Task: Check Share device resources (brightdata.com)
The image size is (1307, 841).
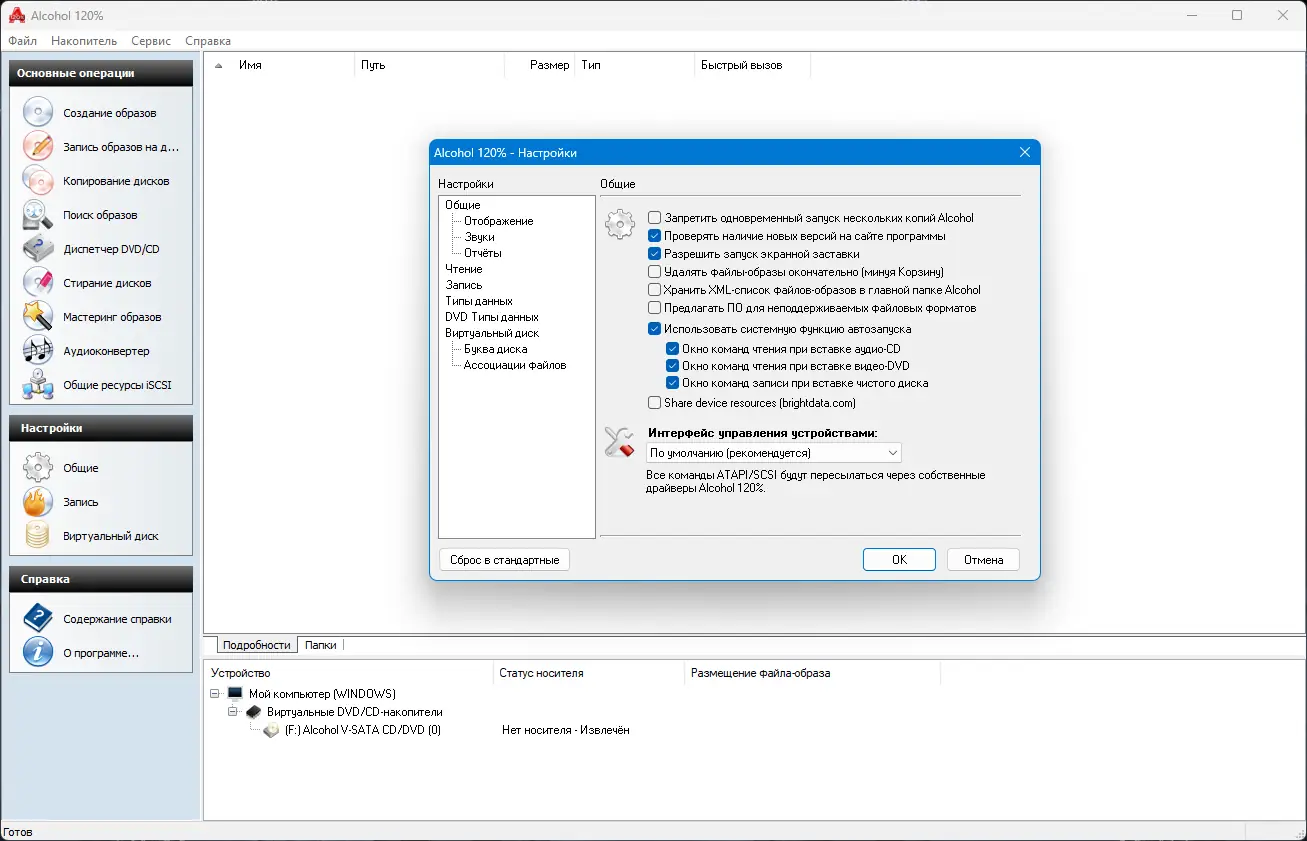Action: click(654, 402)
